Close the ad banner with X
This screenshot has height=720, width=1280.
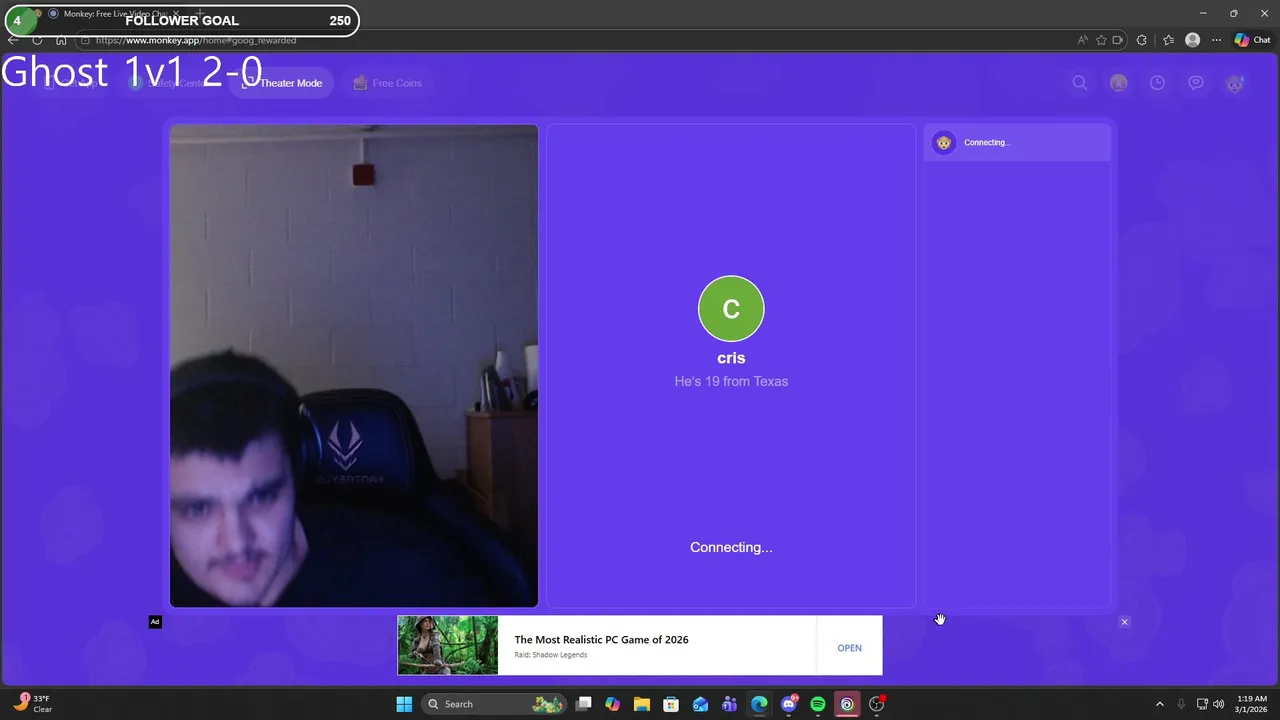[1124, 622]
